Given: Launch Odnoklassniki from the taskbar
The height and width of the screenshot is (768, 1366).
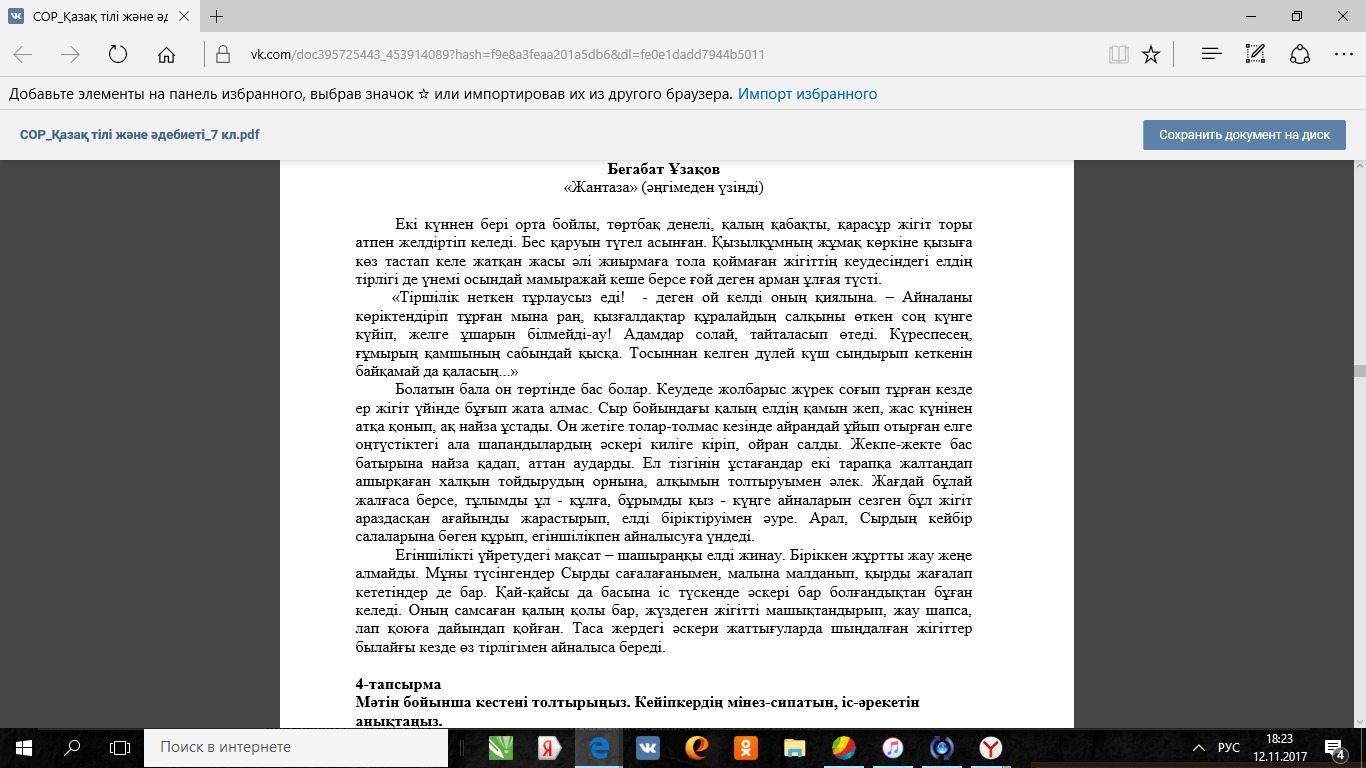Looking at the screenshot, I should (x=745, y=747).
